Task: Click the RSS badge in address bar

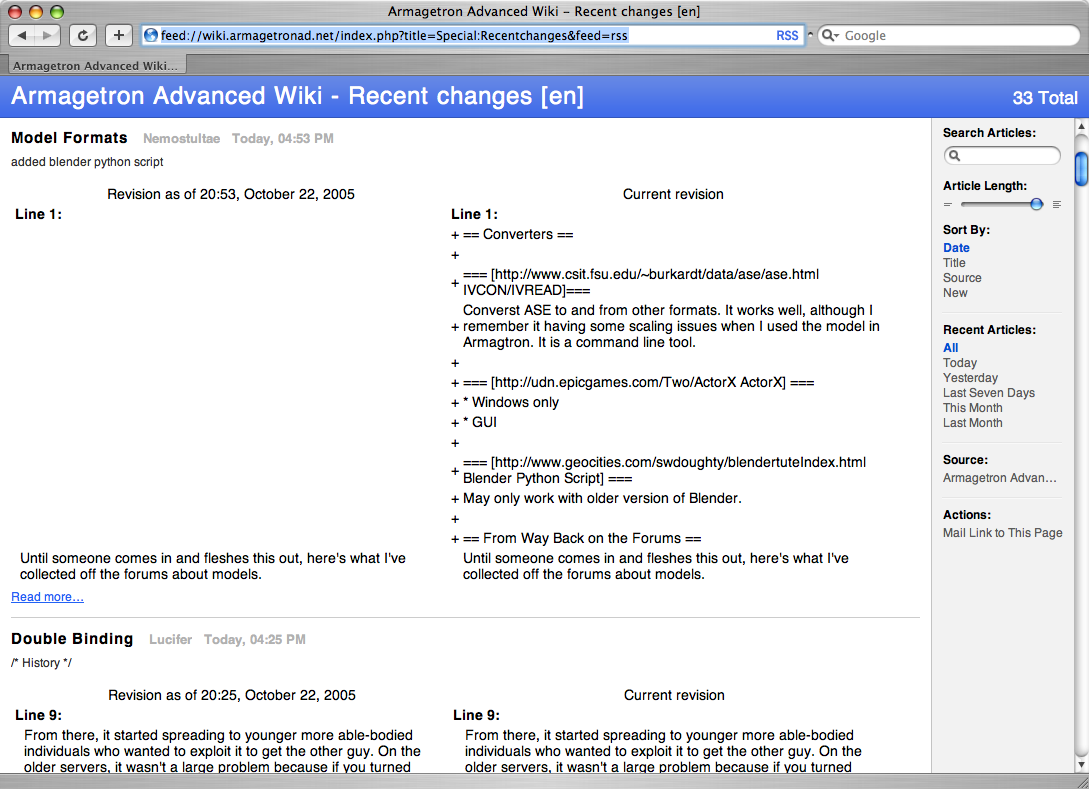Action: point(787,35)
